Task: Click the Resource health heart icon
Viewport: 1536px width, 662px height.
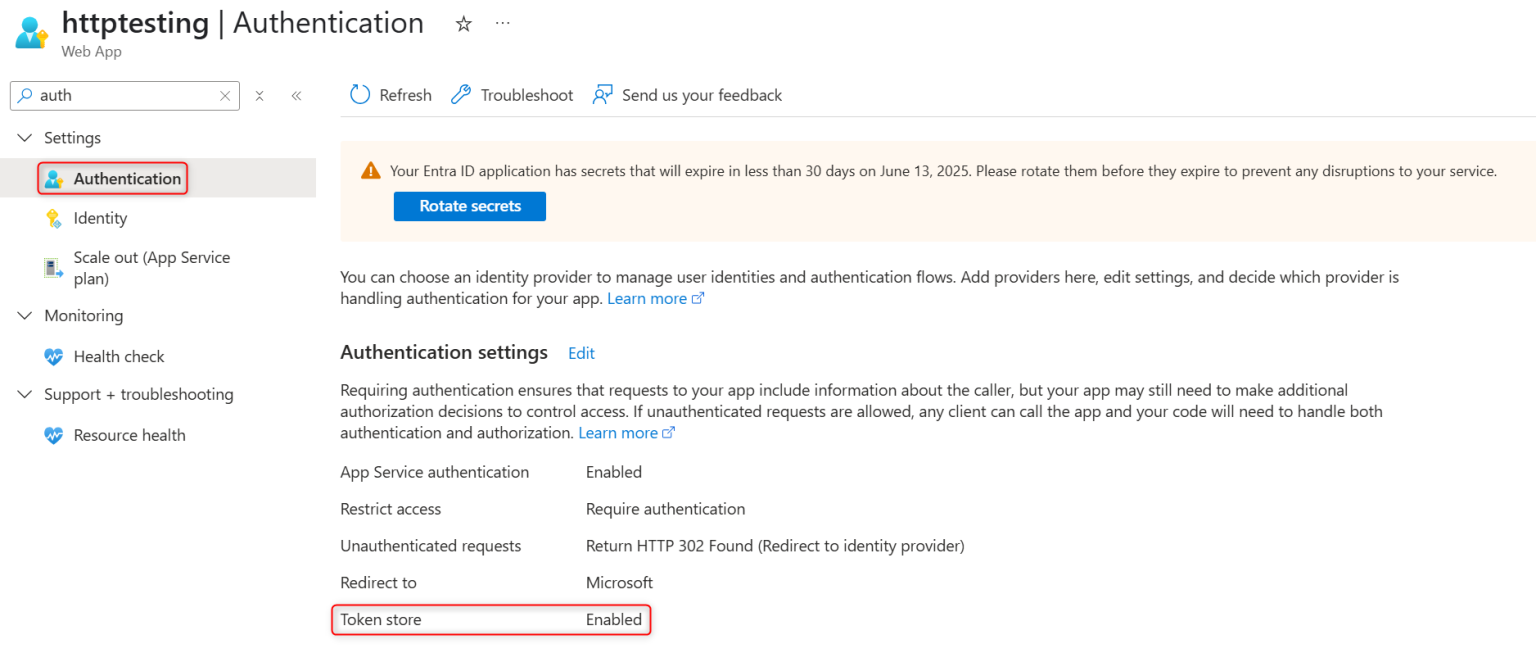Action: pyautogui.click(x=54, y=435)
